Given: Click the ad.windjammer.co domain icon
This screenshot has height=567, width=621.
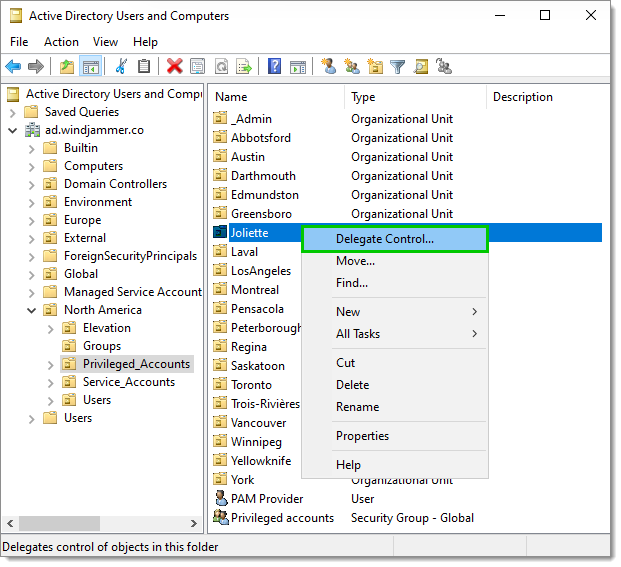Looking at the screenshot, I should [x=32, y=130].
